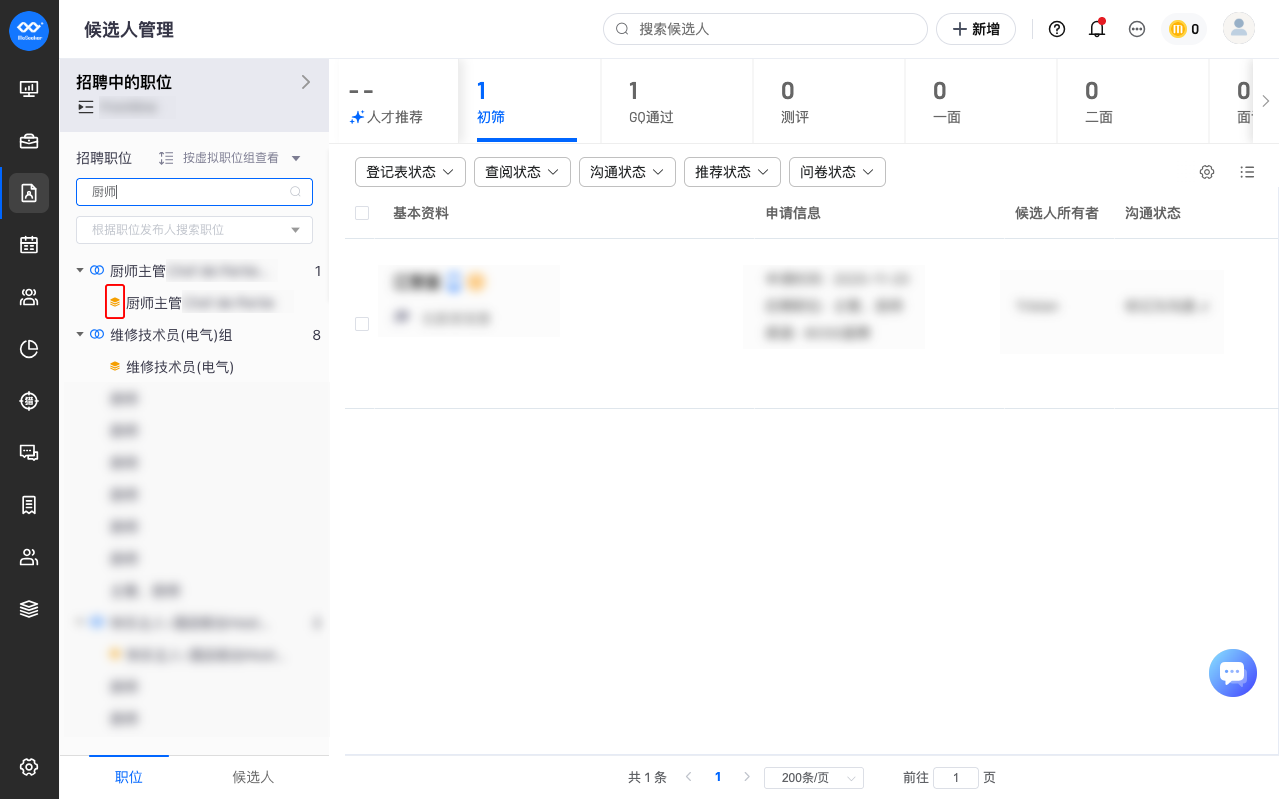1279x799 pixels.
Task: Open the floating chat assistant bubble
Action: 1232,673
